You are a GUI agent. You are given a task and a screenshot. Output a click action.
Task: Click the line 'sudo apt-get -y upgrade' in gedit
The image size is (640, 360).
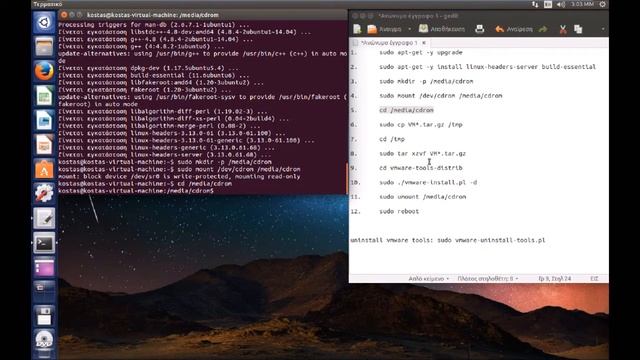point(421,52)
